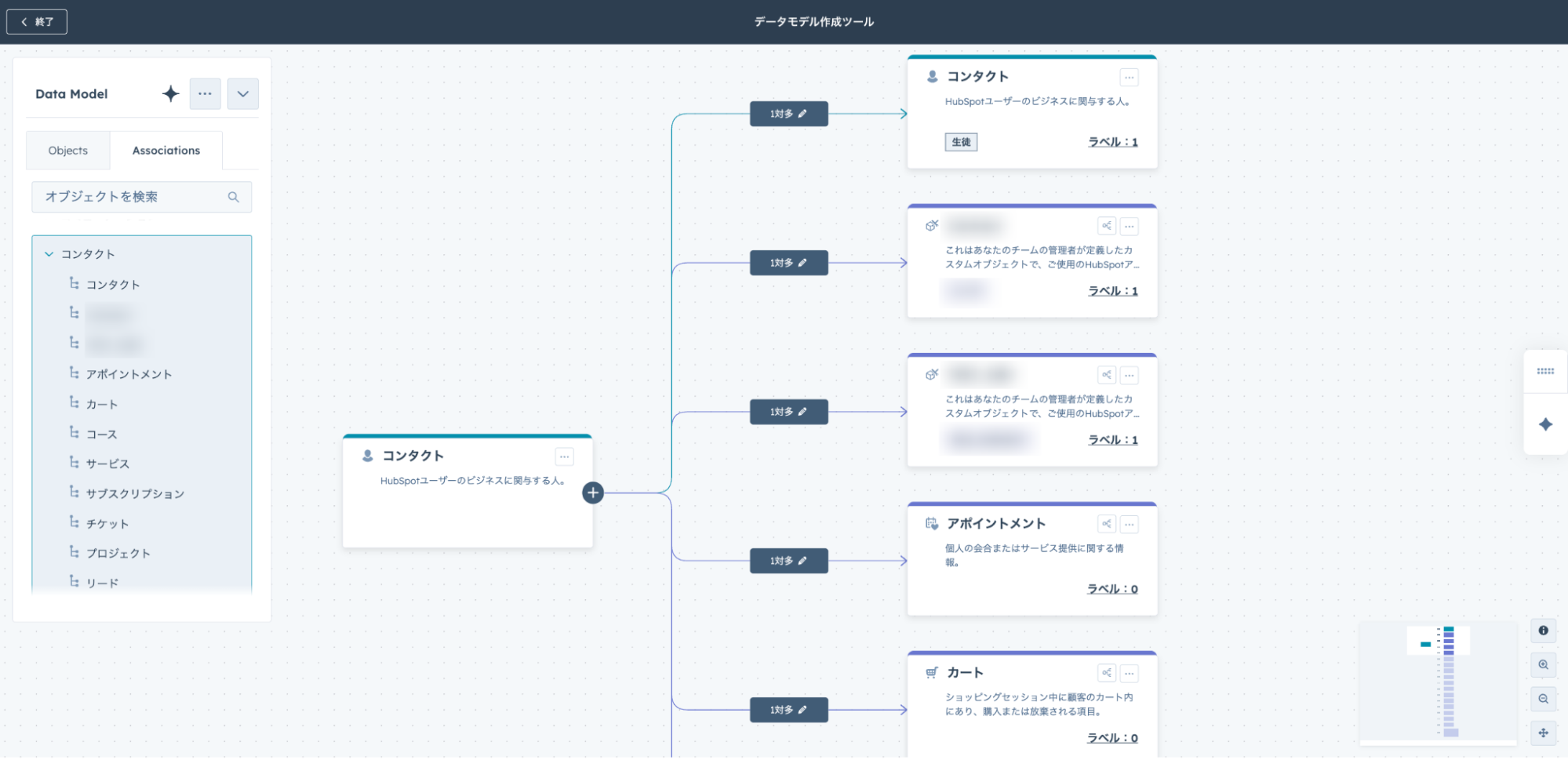This screenshot has width=1568, height=760.
Task: Click the plus button on コンタクト card
Action: click(x=593, y=493)
